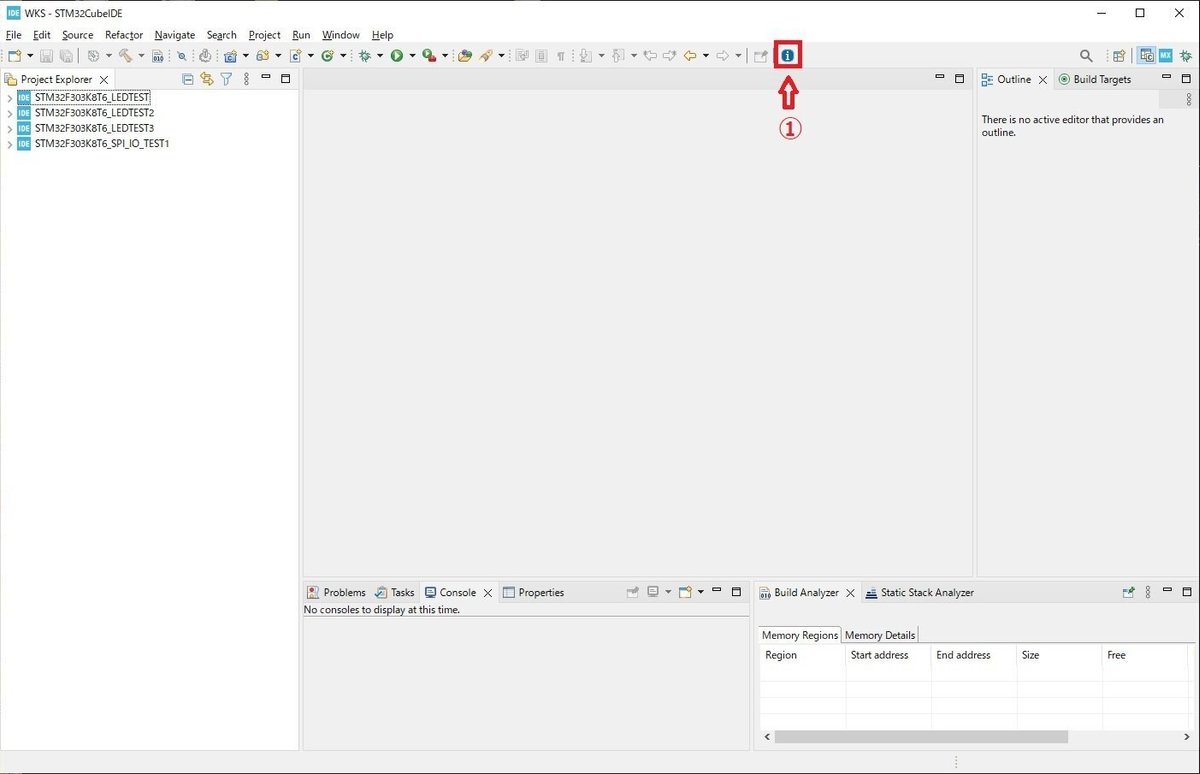Viewport: 1200px width, 774px height.
Task: Switch to the C/C++ perspective icon
Action: (1146, 56)
